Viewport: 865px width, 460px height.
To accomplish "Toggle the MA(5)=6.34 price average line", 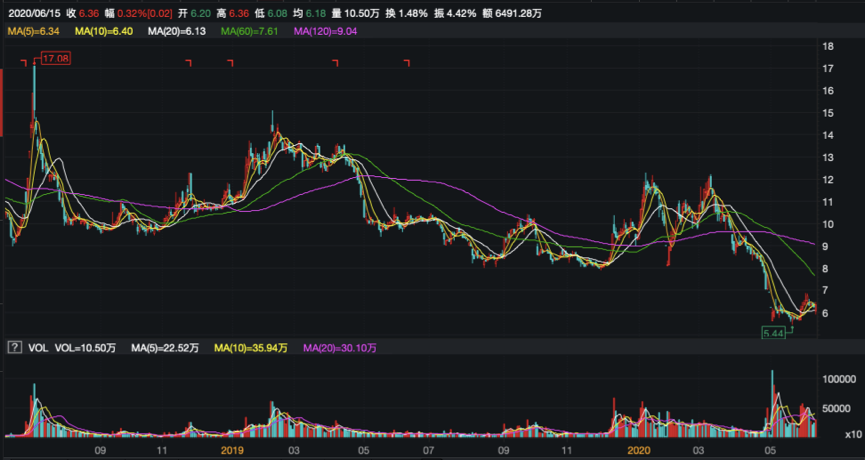I will coord(32,32).
